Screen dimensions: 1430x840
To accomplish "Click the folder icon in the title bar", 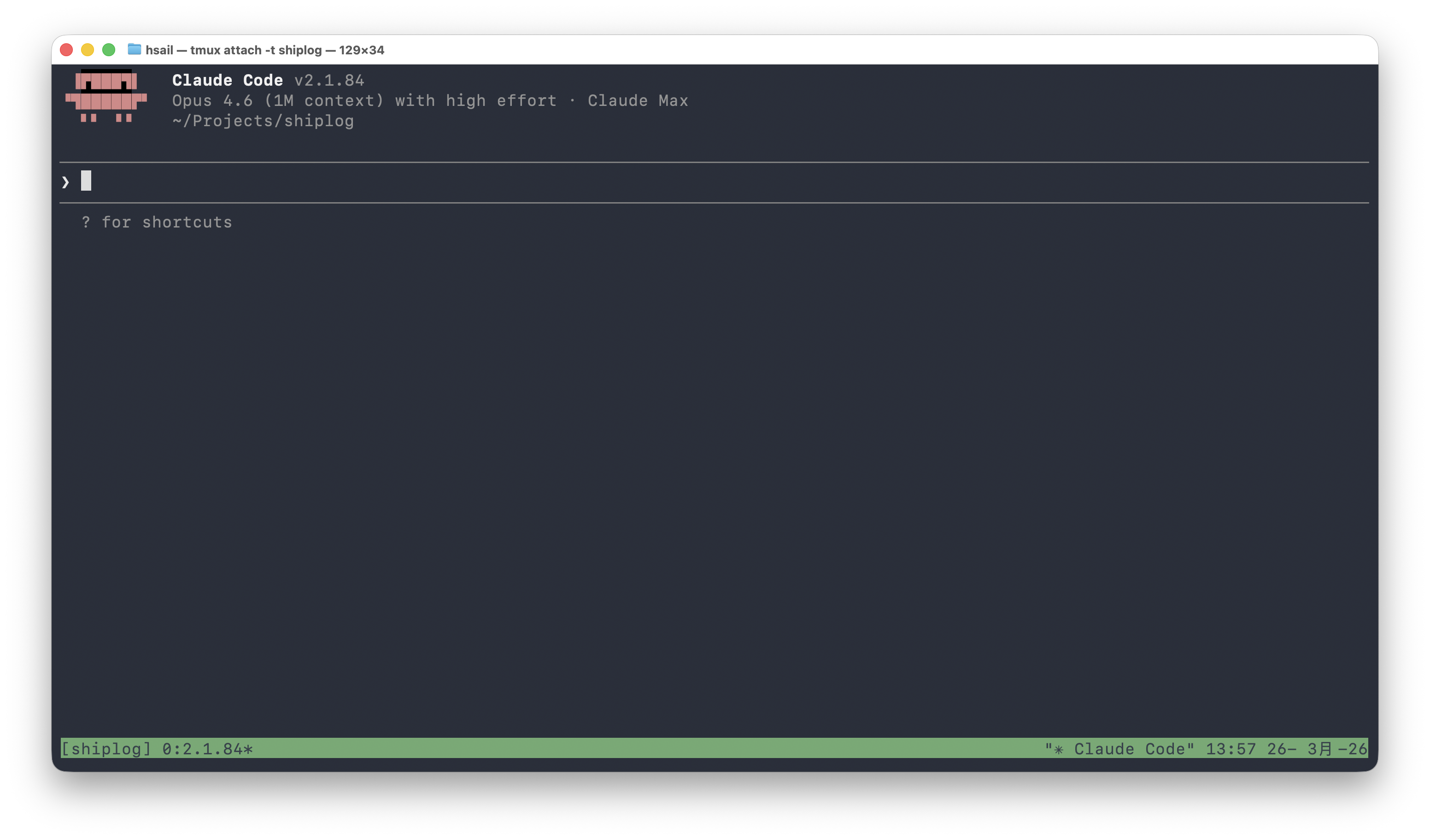I will (135, 49).
